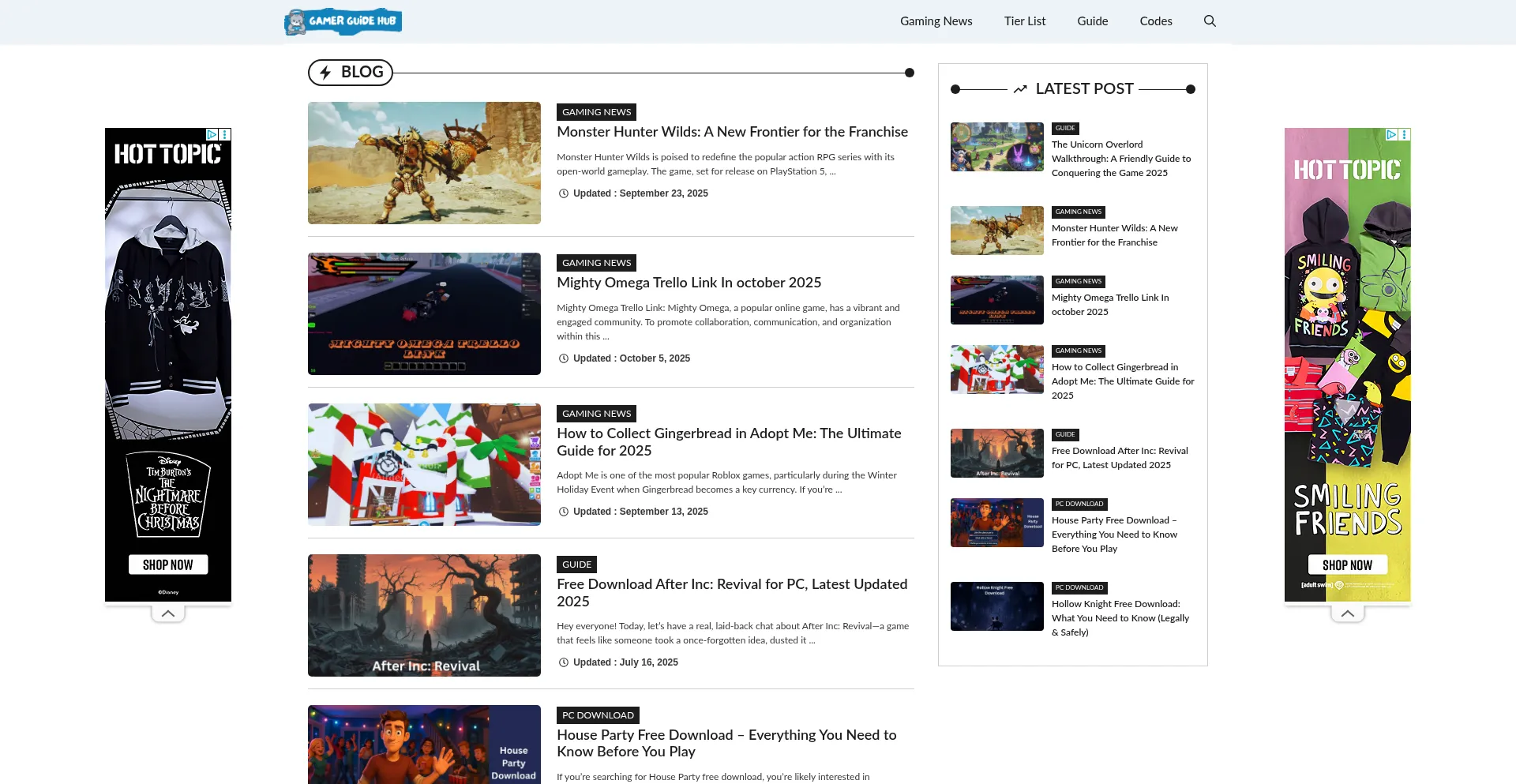
Task: Open the Adopt Me Gingerbread blog thumbnail
Action: point(424,464)
